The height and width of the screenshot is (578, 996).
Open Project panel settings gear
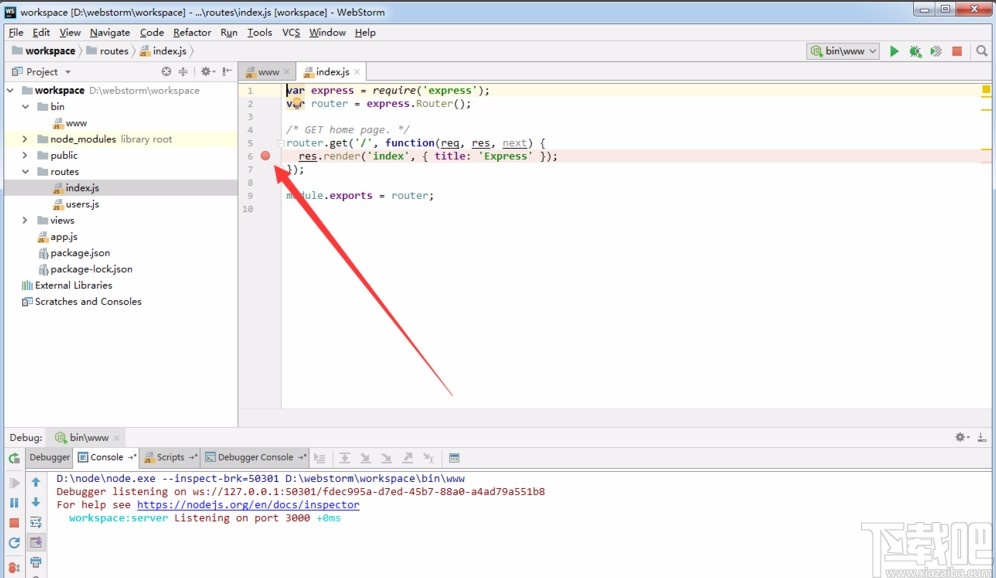(x=206, y=72)
